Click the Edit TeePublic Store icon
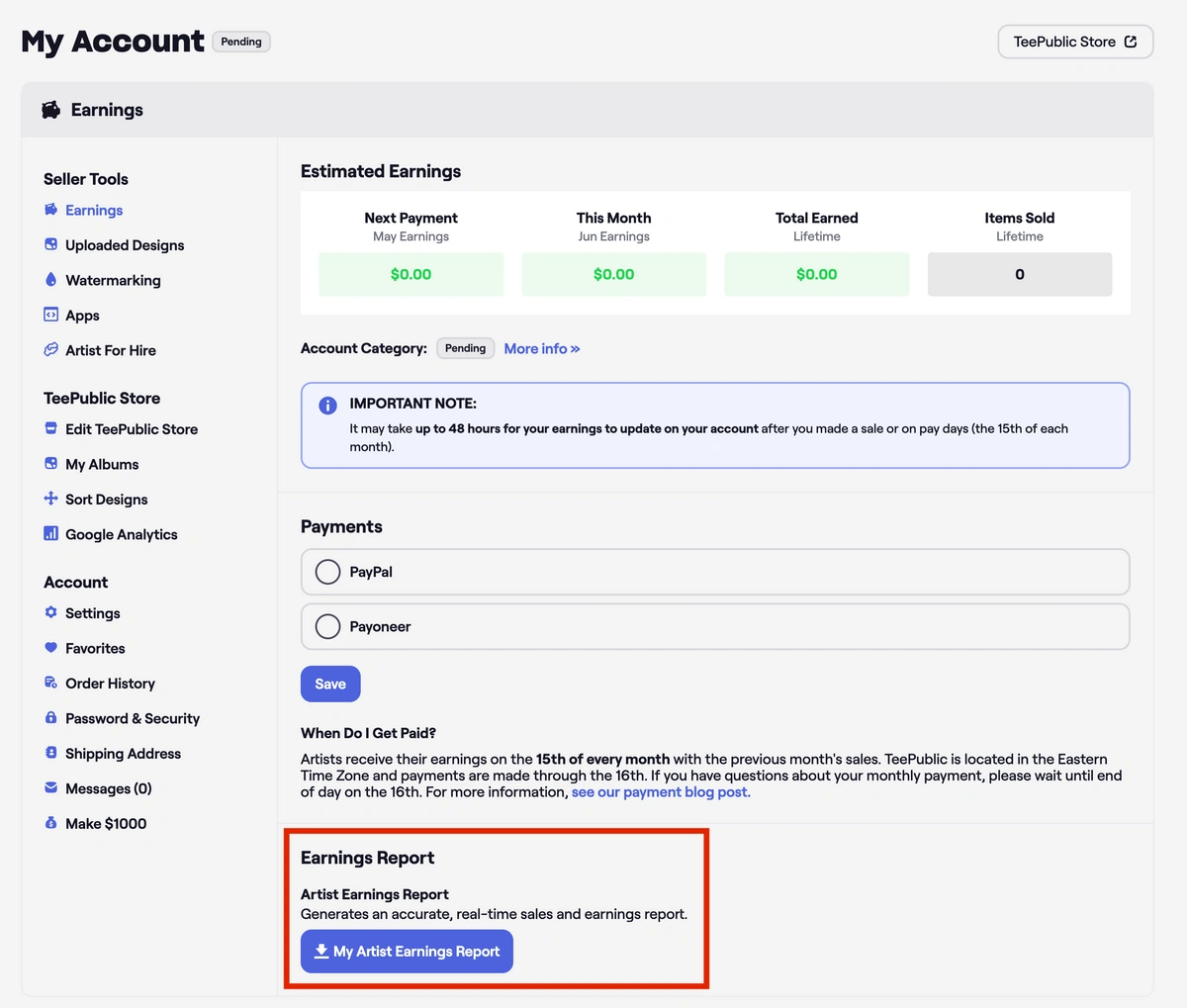The image size is (1187, 1008). click(x=51, y=428)
